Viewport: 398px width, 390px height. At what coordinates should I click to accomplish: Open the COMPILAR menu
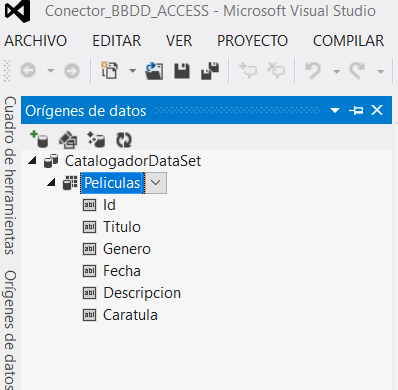pyautogui.click(x=348, y=41)
